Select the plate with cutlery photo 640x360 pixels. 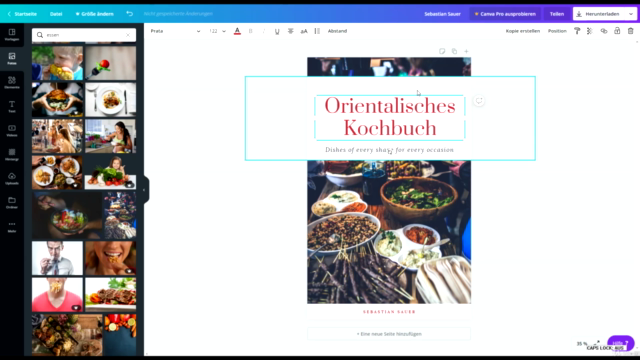tap(111, 99)
